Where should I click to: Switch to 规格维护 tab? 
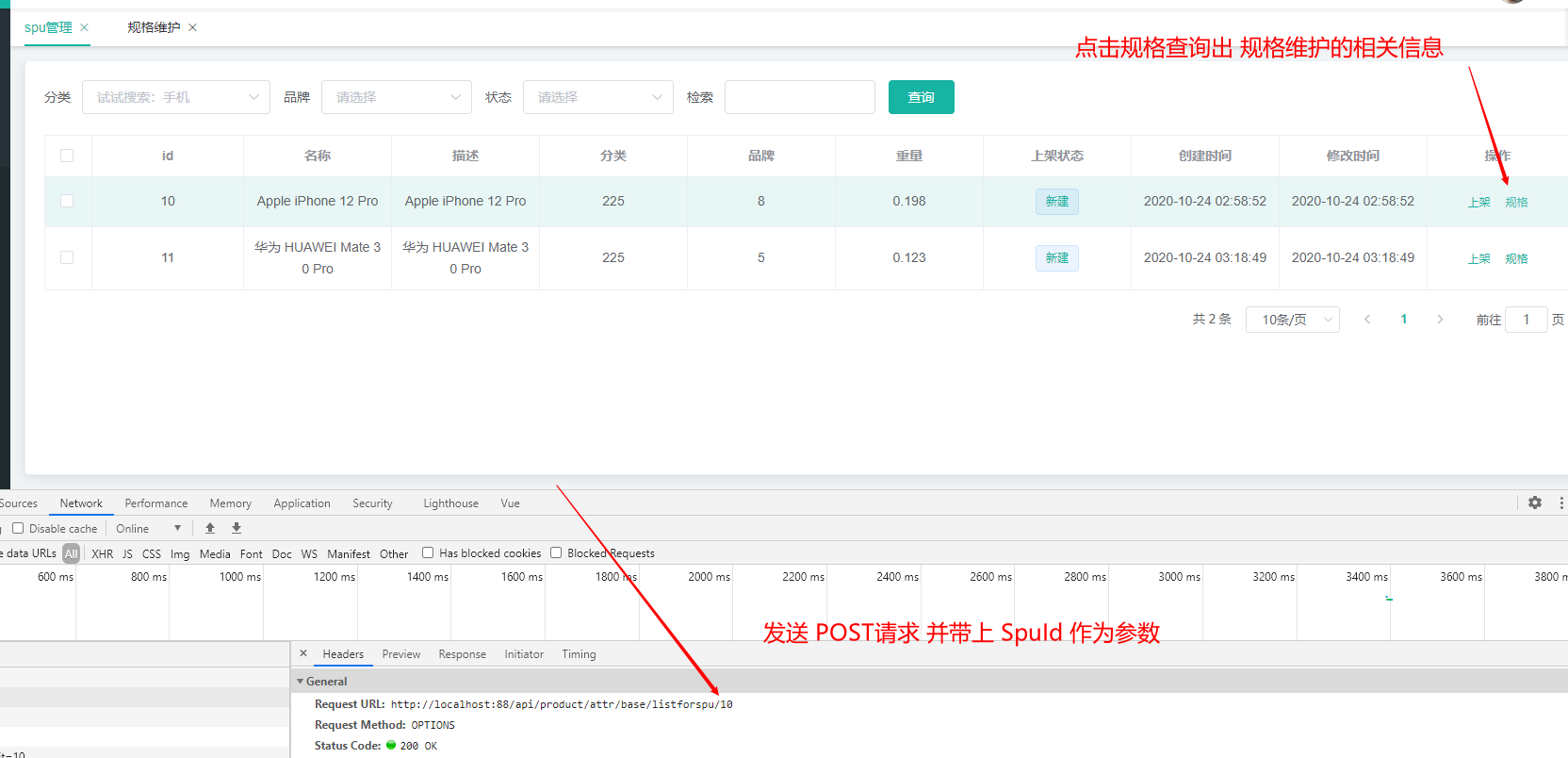tap(154, 27)
